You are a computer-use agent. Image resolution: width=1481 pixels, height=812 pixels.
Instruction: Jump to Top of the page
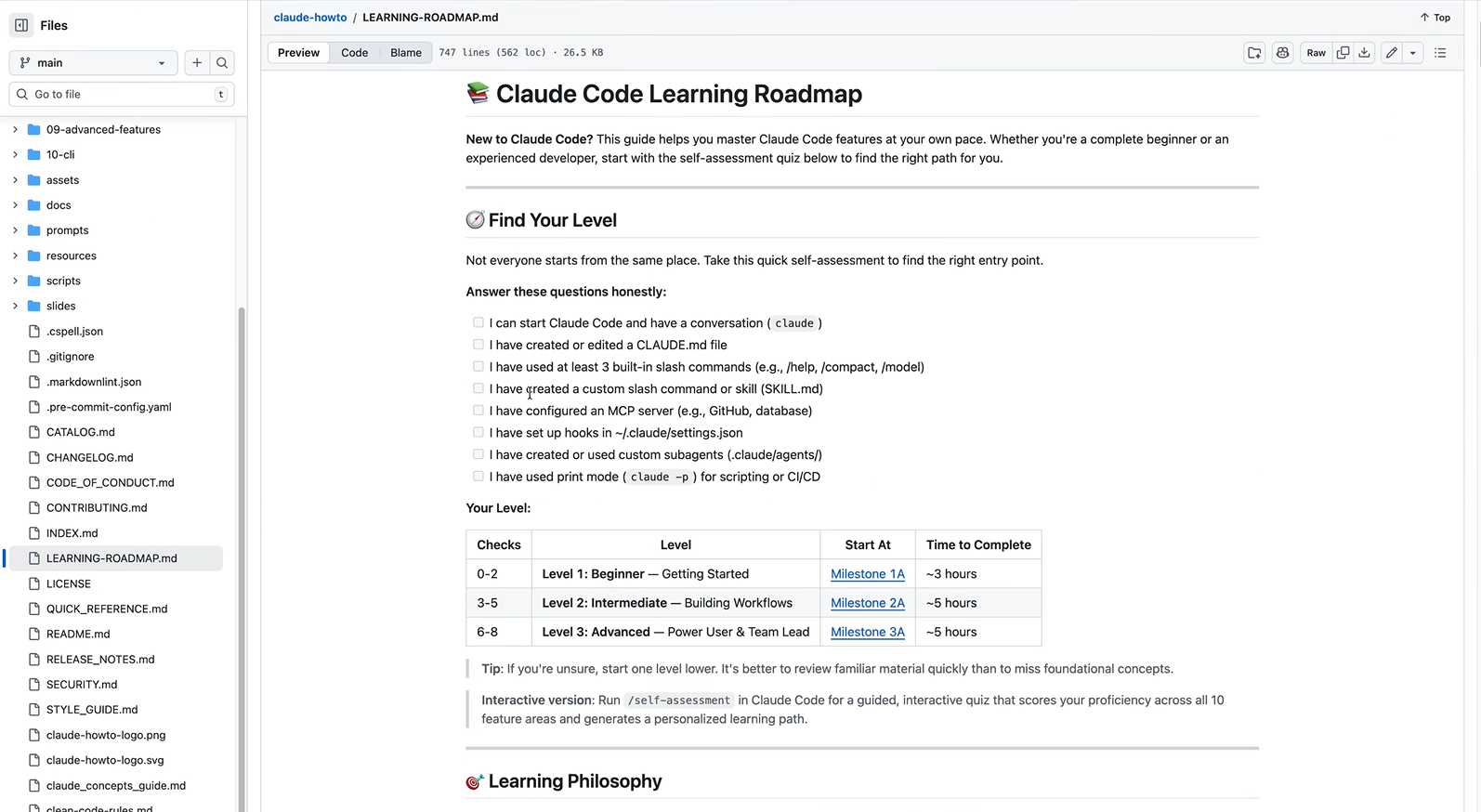1435,18
